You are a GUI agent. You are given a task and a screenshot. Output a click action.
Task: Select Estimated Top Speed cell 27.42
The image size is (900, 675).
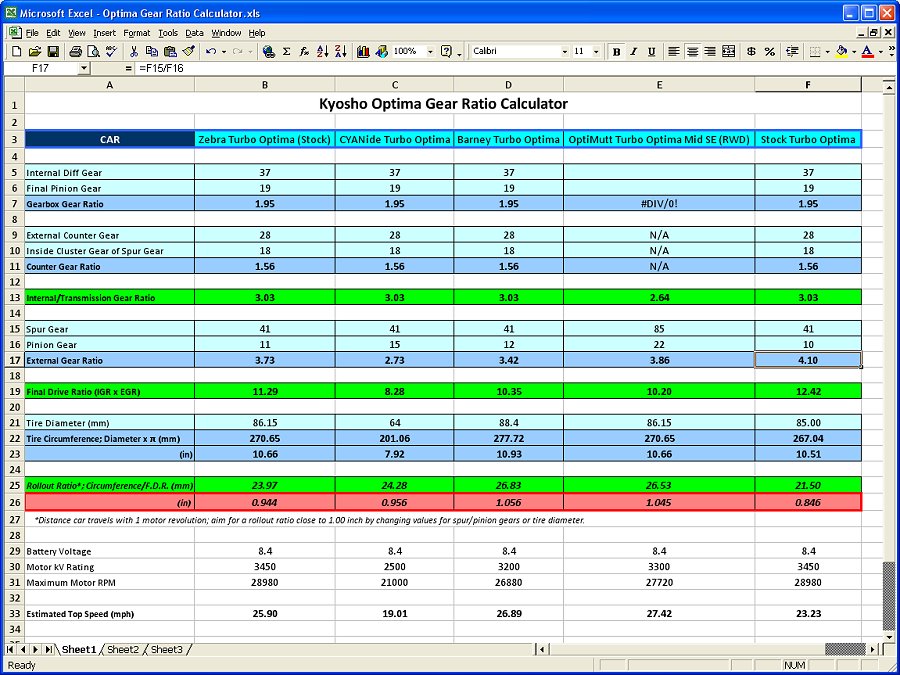coord(659,614)
